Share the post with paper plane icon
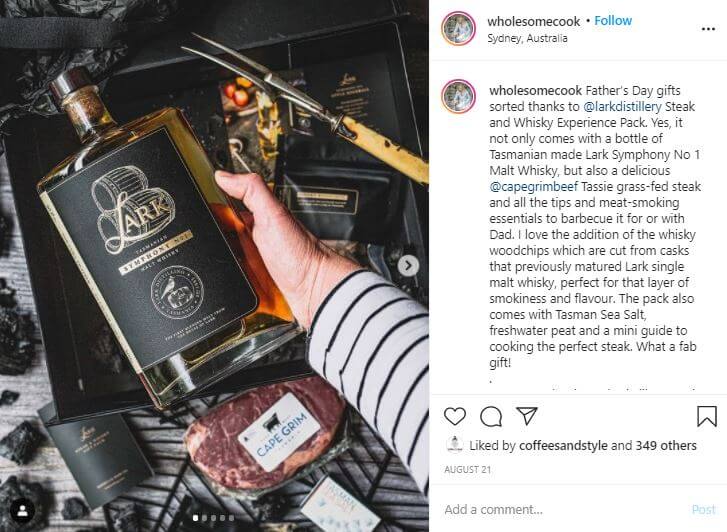 pyautogui.click(x=527, y=416)
